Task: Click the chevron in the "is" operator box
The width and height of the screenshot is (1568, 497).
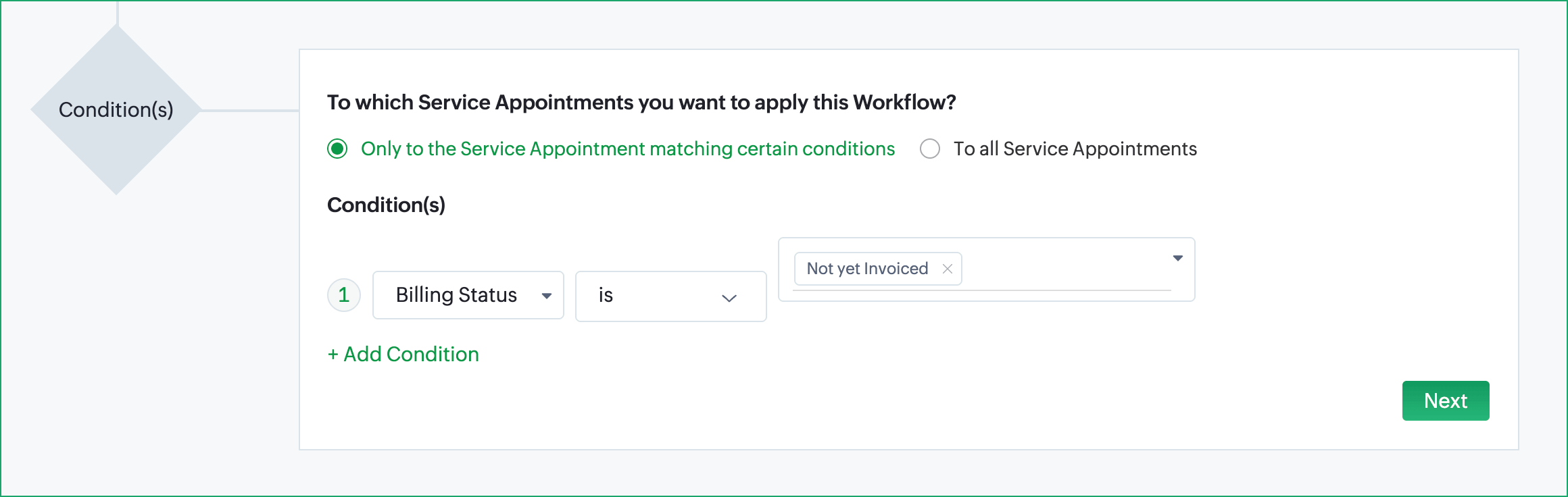Action: (x=729, y=298)
